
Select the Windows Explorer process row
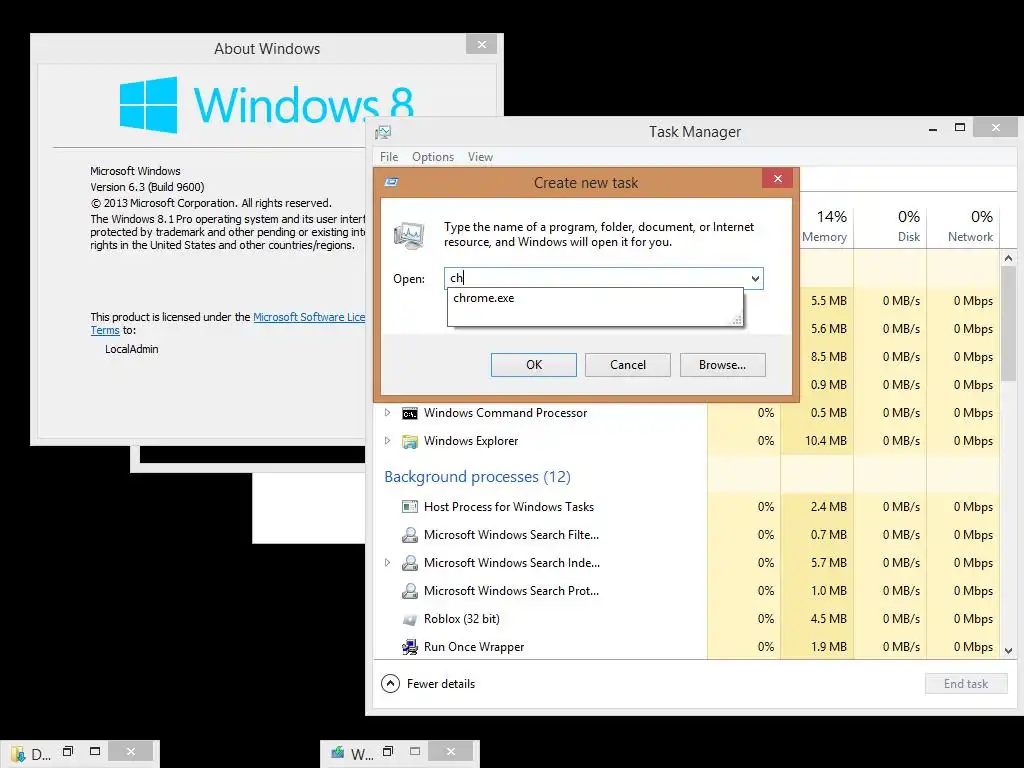(x=686, y=441)
